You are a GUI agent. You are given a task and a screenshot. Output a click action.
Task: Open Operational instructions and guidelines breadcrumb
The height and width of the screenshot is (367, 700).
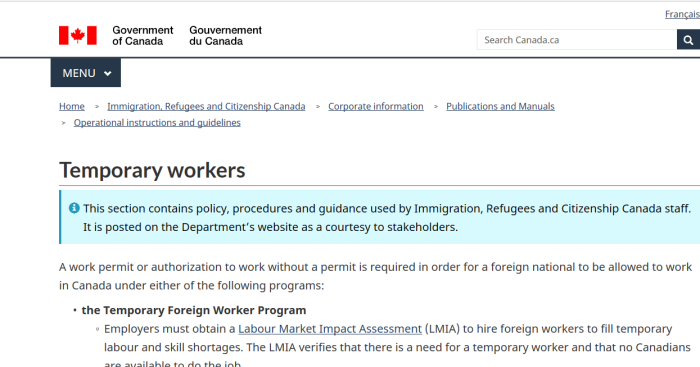[x=157, y=122]
